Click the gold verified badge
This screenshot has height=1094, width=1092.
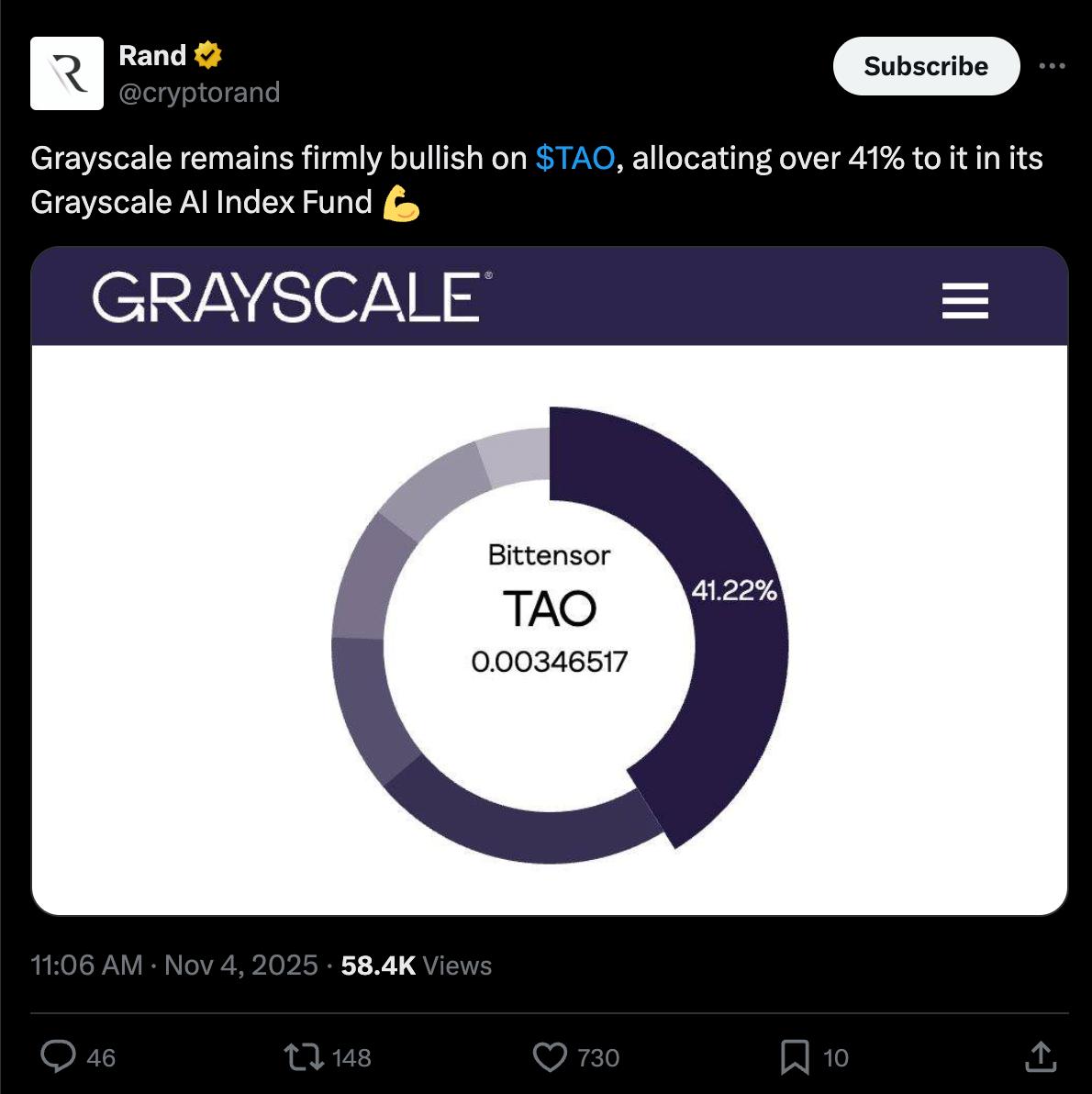[208, 56]
